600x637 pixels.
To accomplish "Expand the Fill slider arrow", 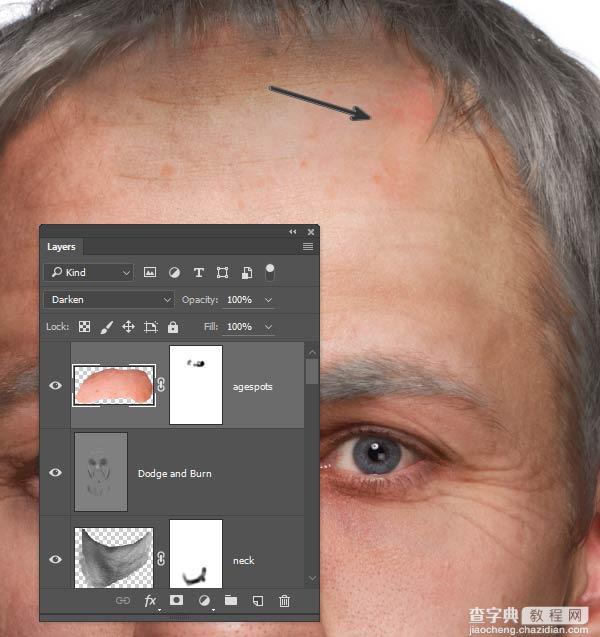I will 268,327.
